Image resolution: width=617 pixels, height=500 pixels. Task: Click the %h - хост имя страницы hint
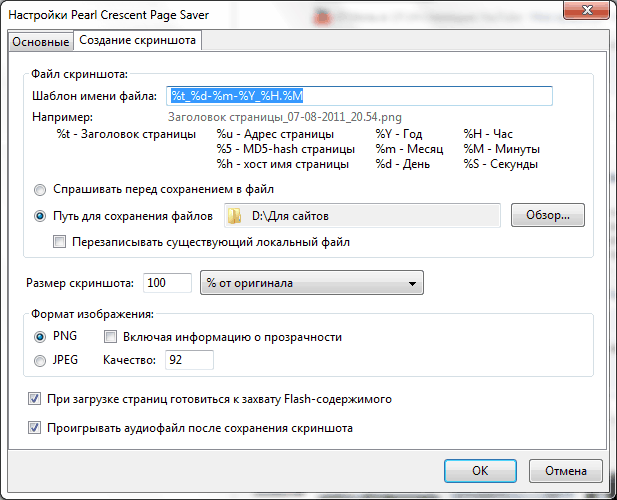(283, 164)
